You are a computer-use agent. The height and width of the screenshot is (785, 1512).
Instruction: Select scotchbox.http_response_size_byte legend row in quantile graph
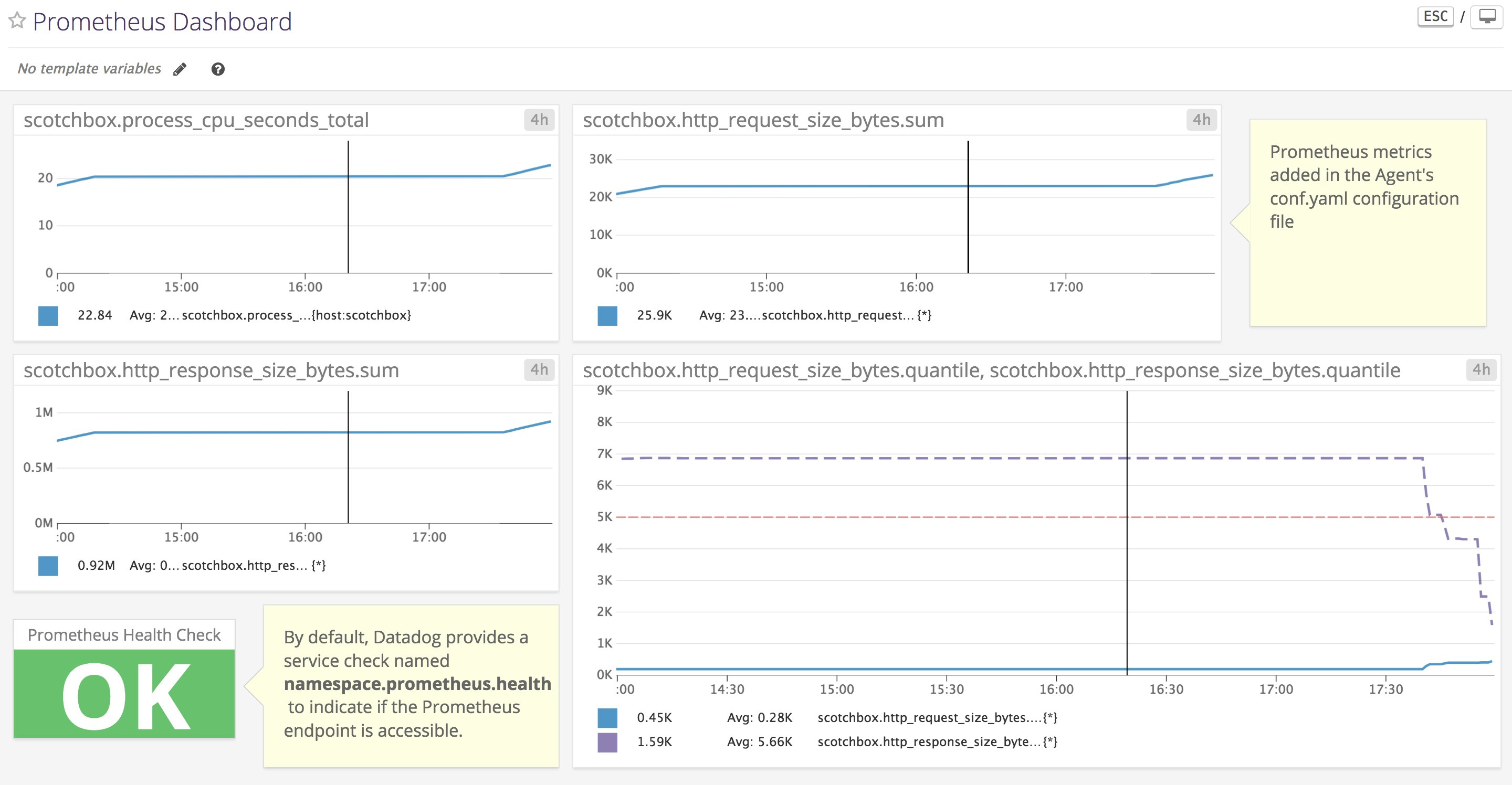pos(937,741)
